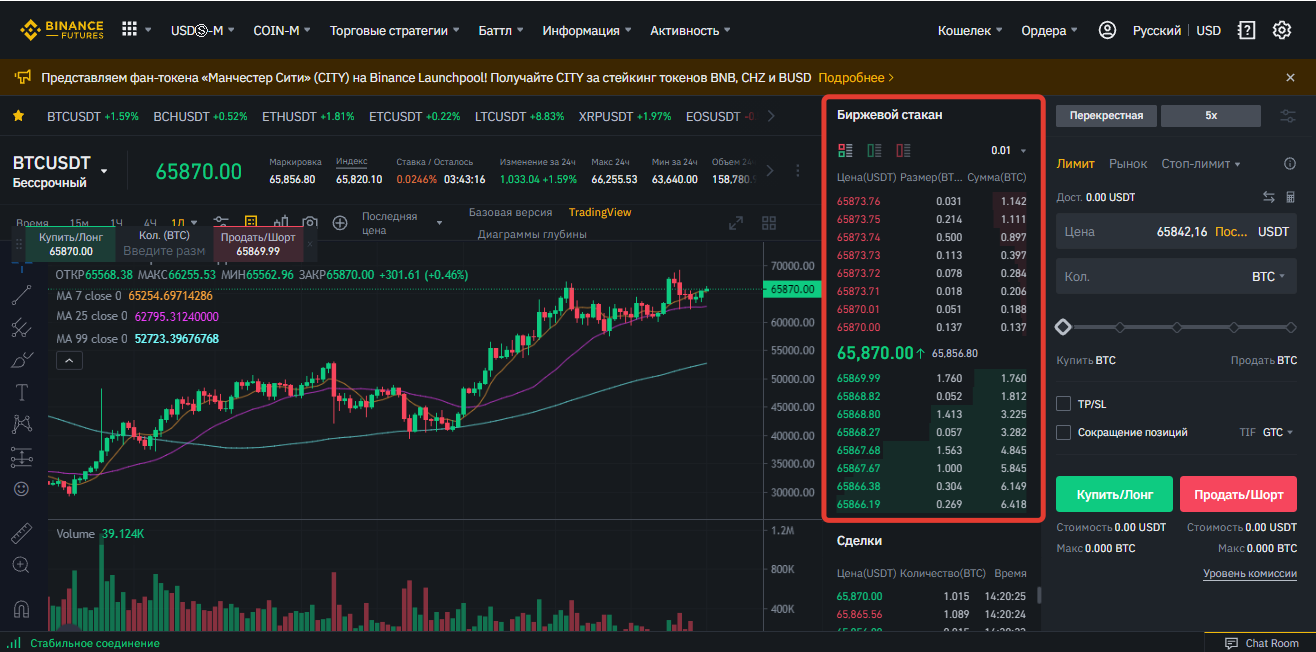This screenshot has width=1316, height=652.
Task: Open order type info icon
Action: coord(1290,164)
